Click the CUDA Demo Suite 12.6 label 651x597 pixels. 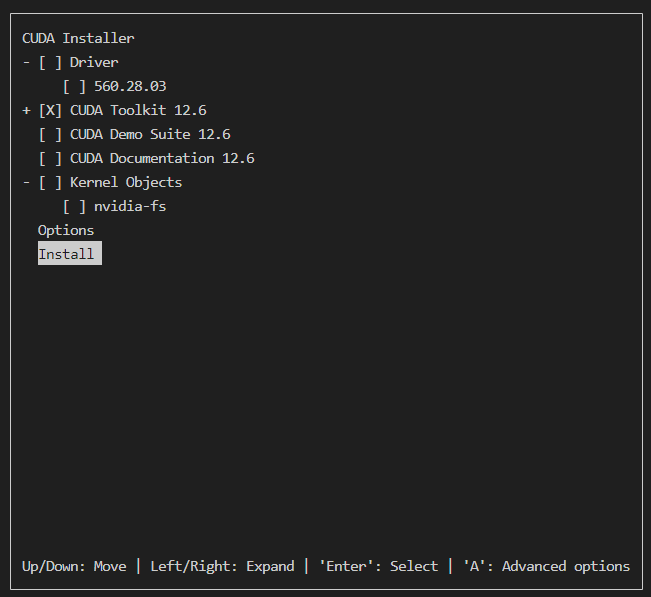(x=150, y=135)
